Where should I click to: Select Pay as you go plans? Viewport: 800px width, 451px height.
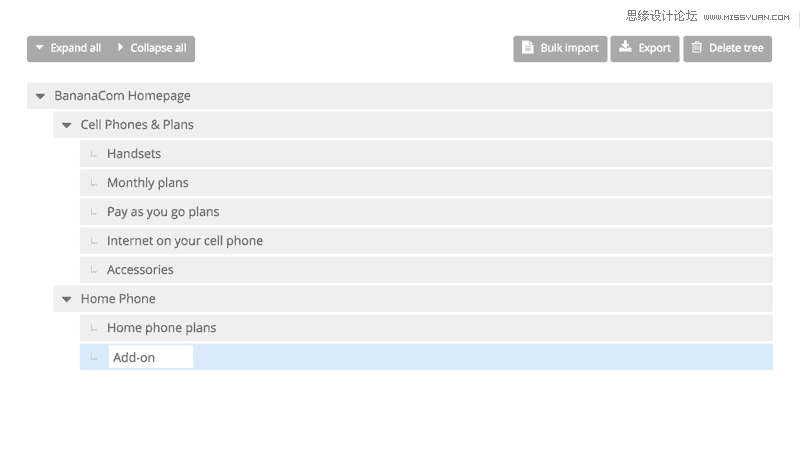click(x=163, y=212)
